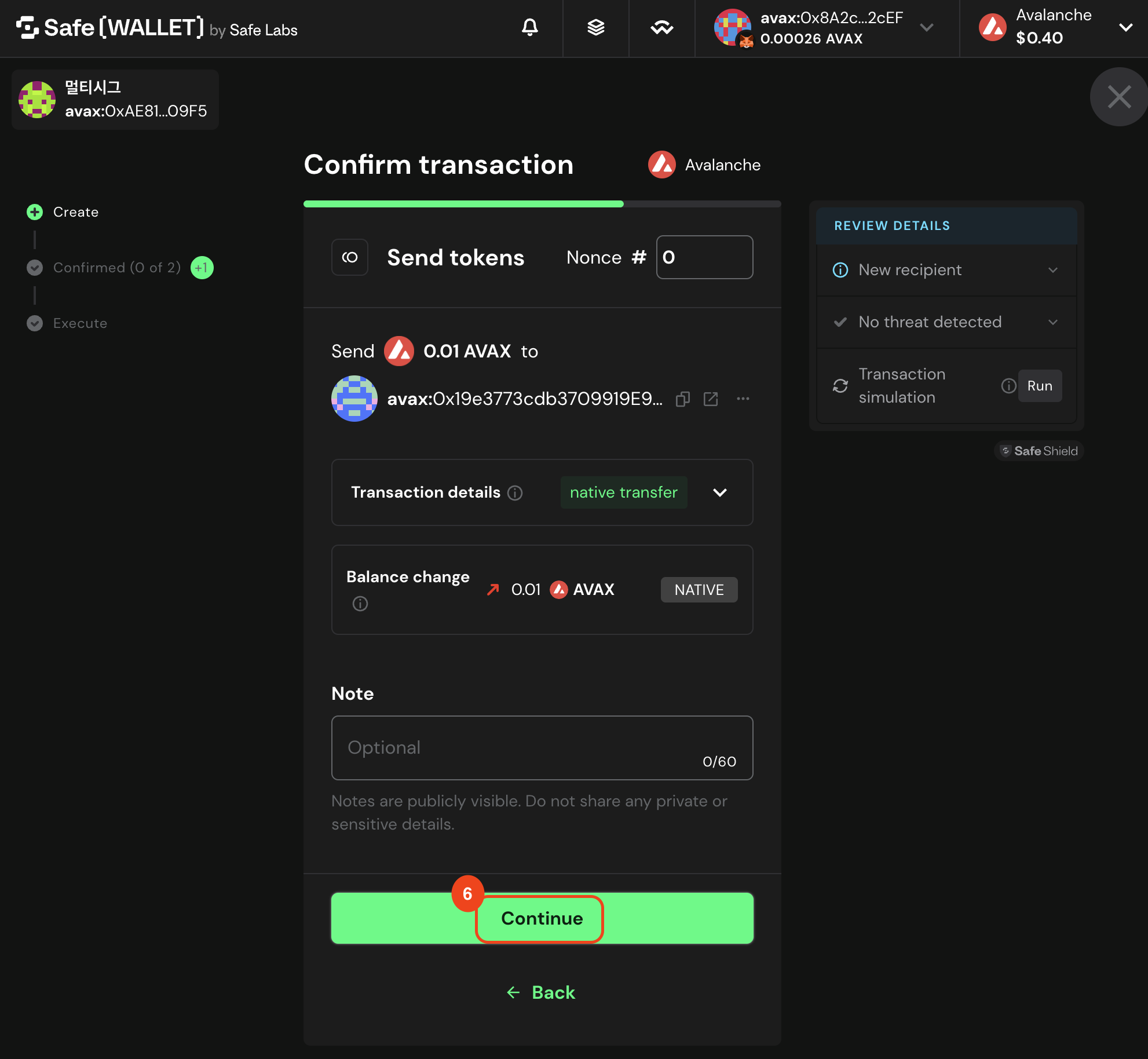Open the batch transactions layers icon
Image resolution: width=1148 pixels, height=1059 pixels.
click(x=595, y=27)
